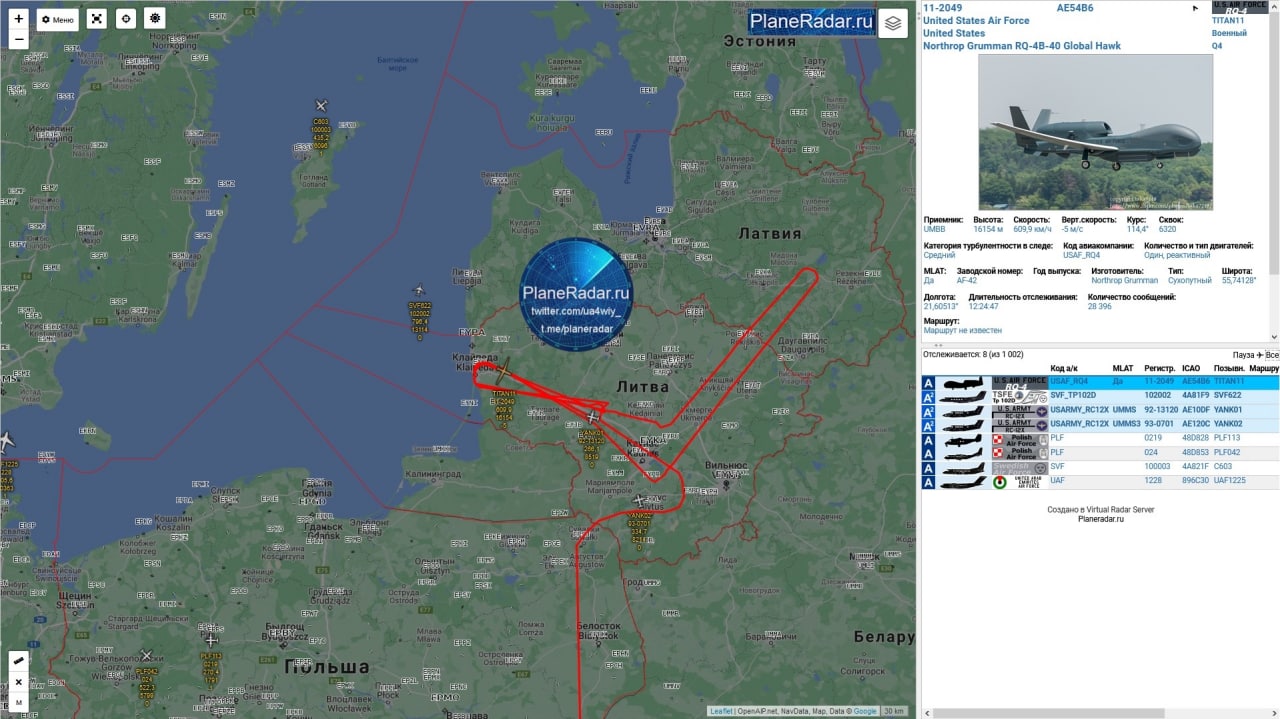Select the USAF_RQ4 row in list

coord(1100,382)
